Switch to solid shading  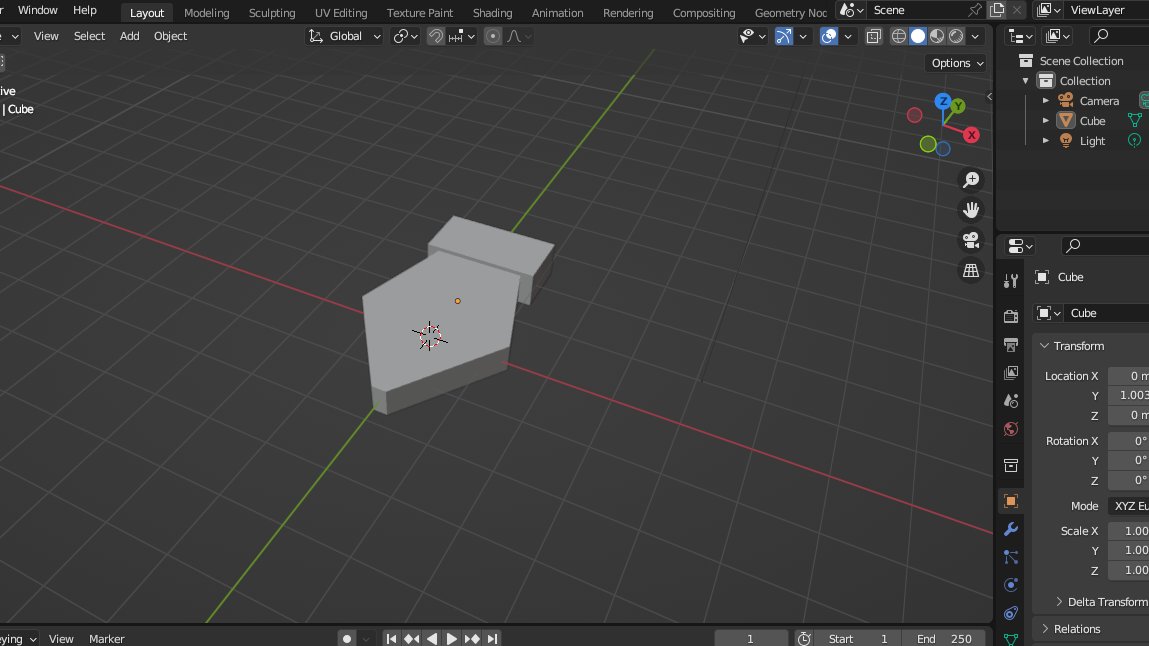tap(917, 36)
